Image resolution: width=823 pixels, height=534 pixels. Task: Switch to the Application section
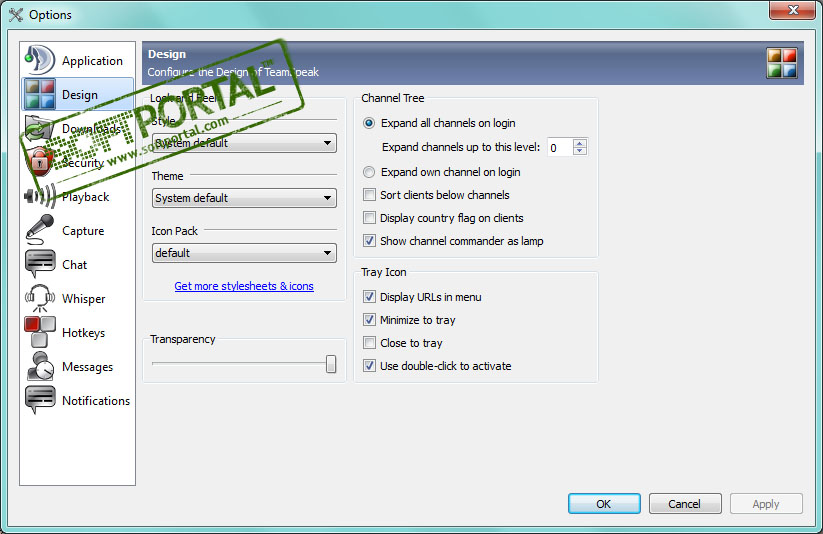coord(77,60)
